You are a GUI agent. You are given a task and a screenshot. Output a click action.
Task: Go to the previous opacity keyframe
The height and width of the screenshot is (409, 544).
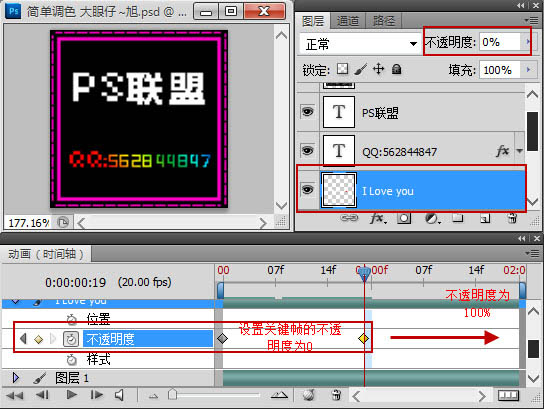tap(23, 339)
